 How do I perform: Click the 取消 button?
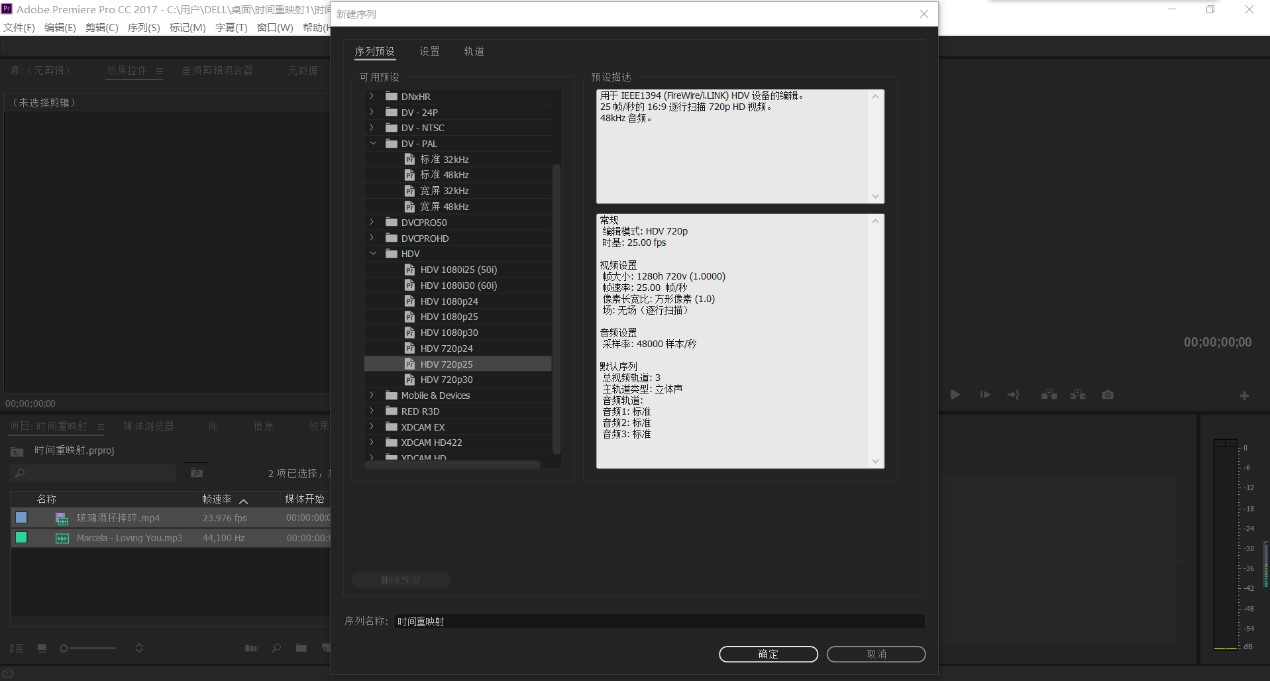pyautogui.click(x=876, y=654)
